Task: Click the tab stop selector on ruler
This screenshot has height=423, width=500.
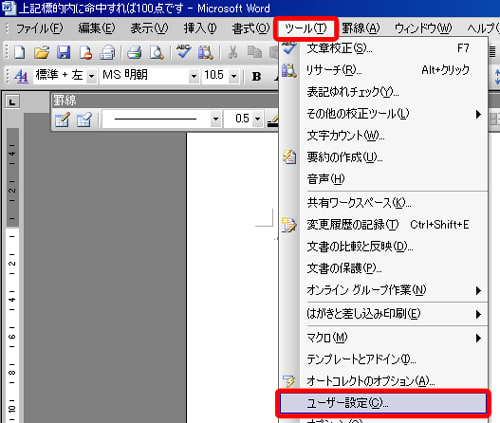Action: click(x=12, y=102)
